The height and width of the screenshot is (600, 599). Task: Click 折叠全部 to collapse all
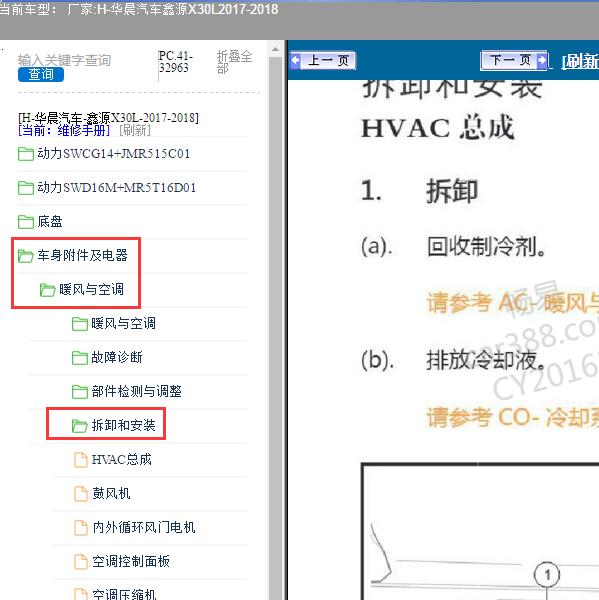(x=234, y=62)
